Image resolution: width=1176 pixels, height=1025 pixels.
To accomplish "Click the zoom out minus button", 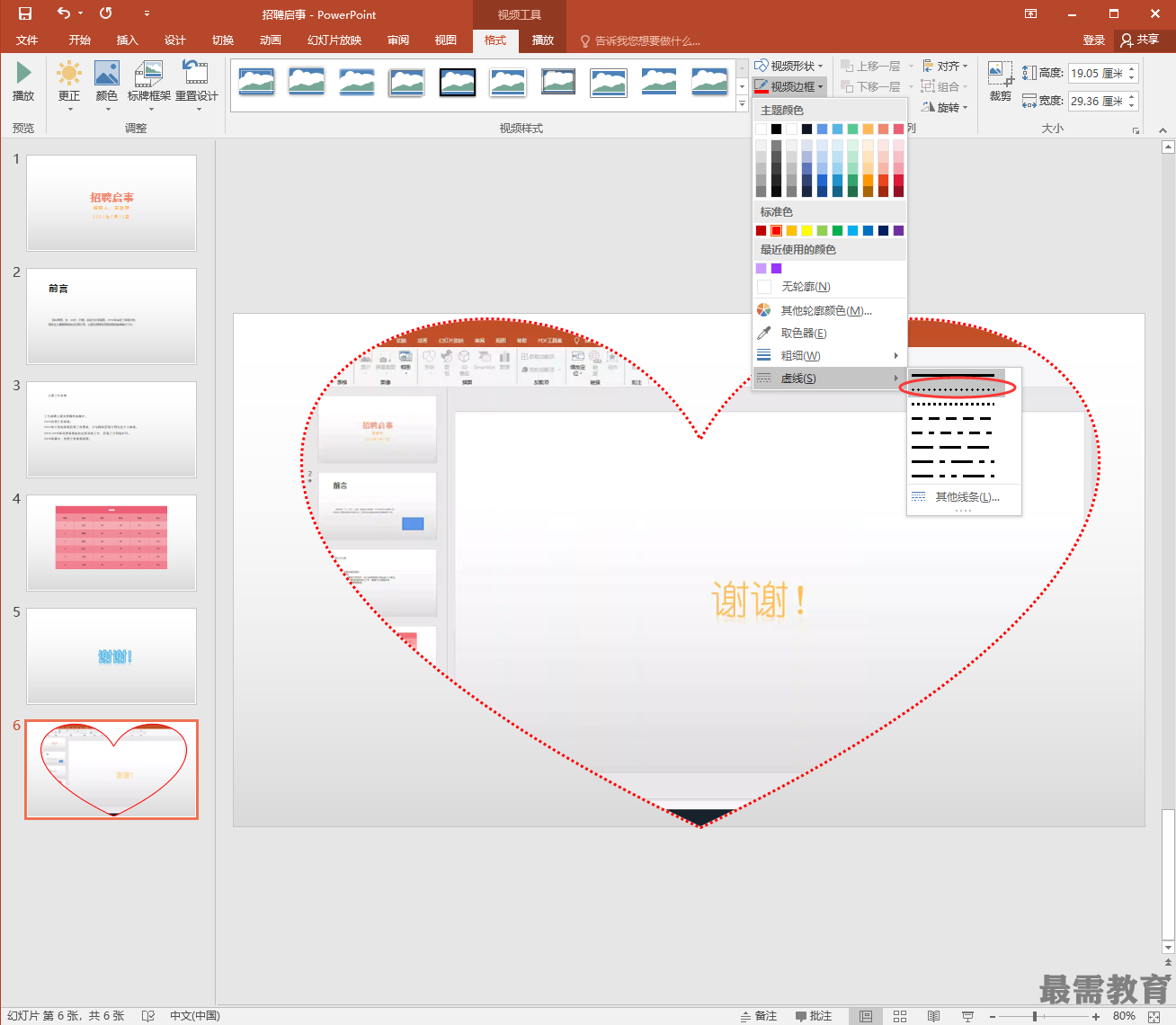I will [x=992, y=1016].
